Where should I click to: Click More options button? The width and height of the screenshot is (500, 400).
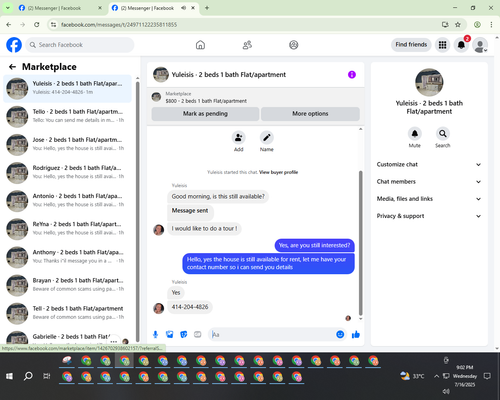[310, 114]
